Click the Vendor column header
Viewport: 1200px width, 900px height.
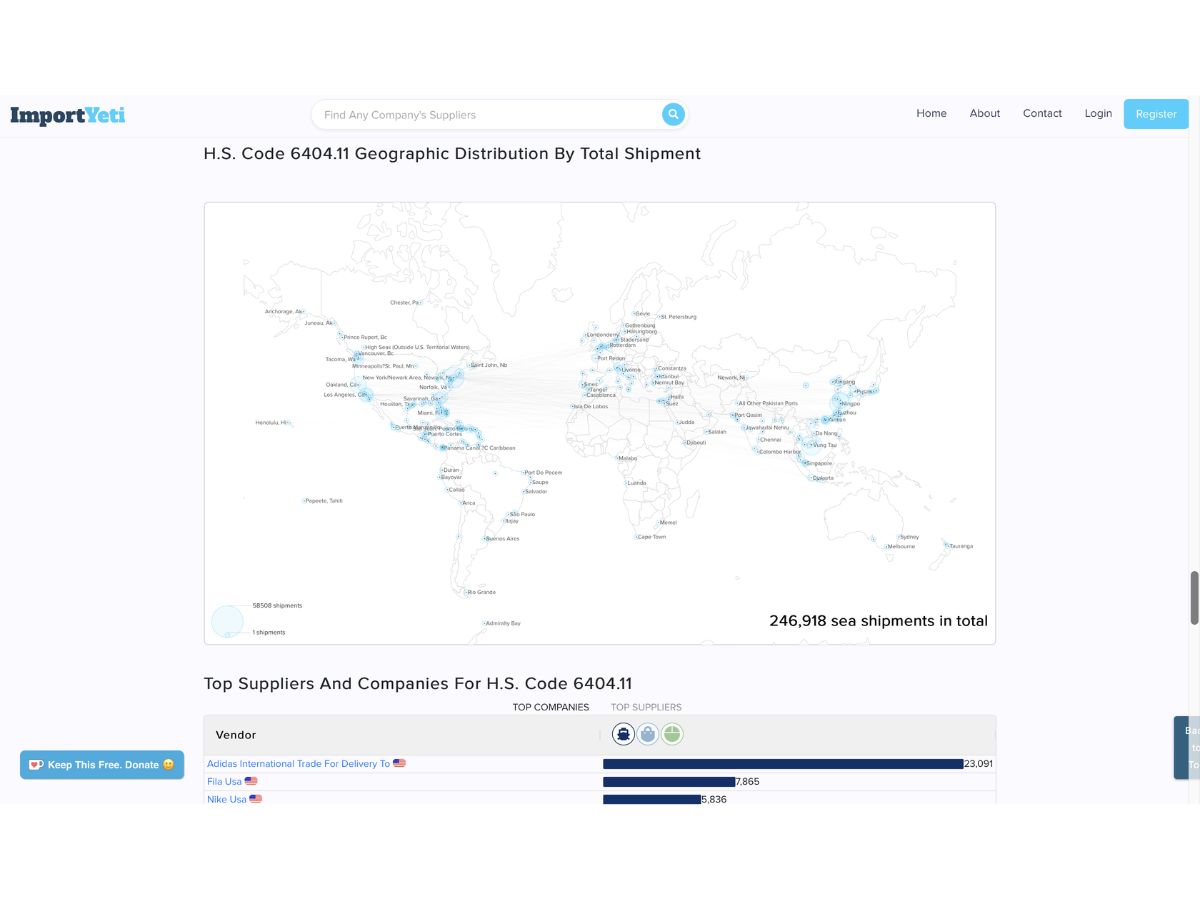[236, 735]
